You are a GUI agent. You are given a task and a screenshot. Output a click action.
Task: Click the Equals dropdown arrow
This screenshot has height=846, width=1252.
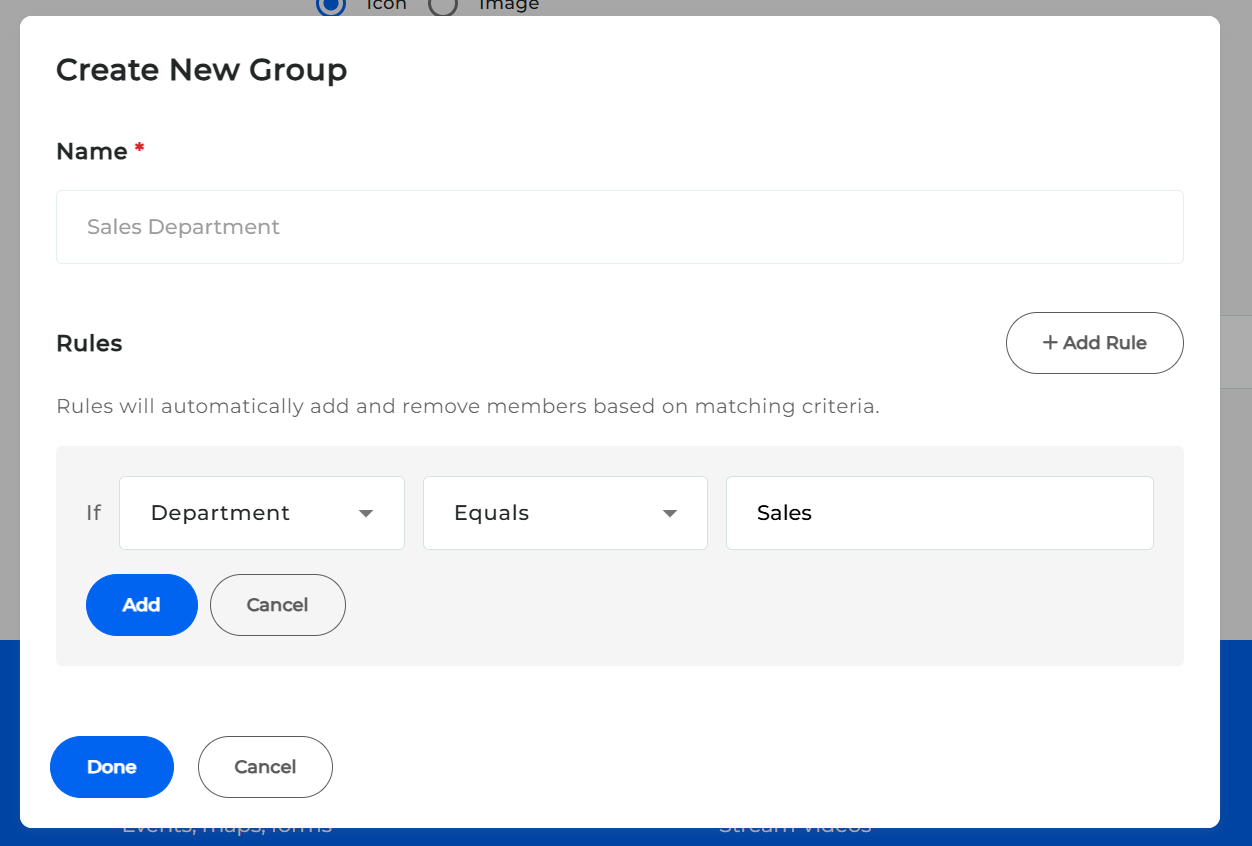670,514
